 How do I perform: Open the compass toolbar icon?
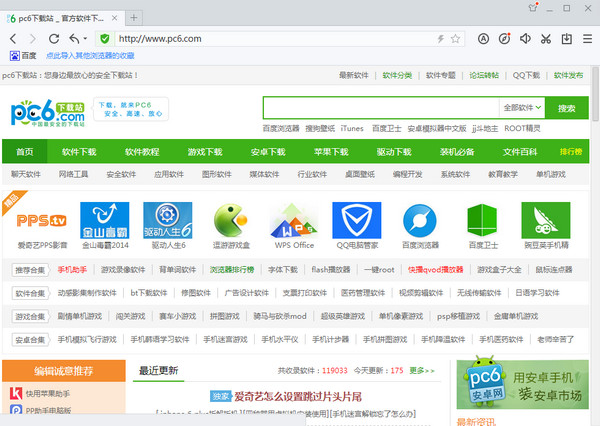[505, 39]
